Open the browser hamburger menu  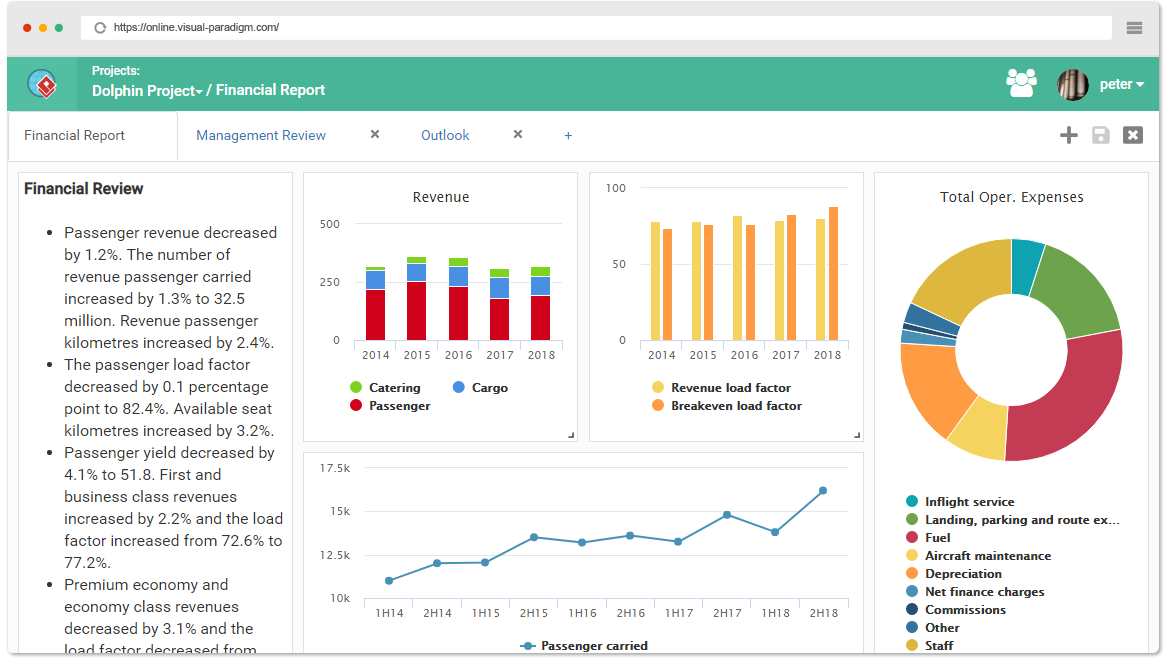point(1134,28)
